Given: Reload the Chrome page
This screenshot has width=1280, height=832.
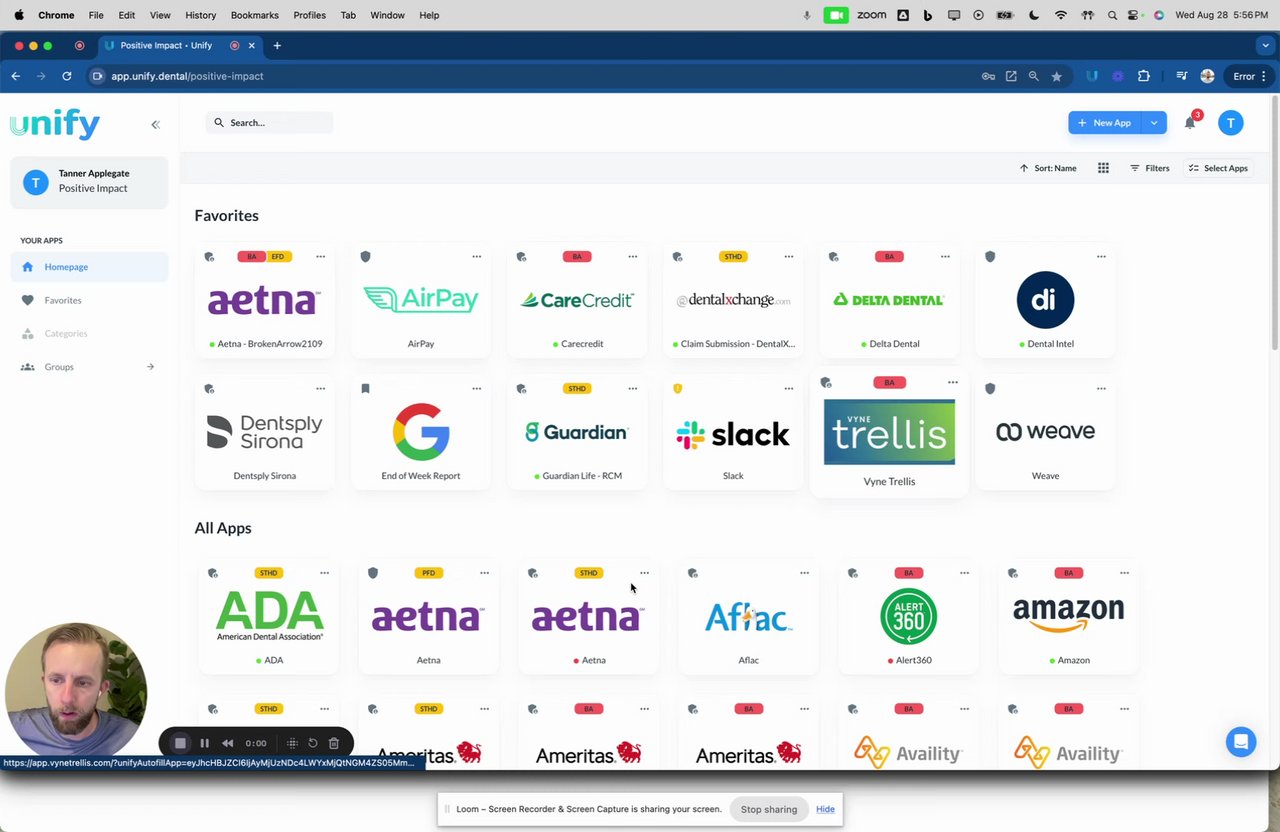Looking at the screenshot, I should pos(66,76).
